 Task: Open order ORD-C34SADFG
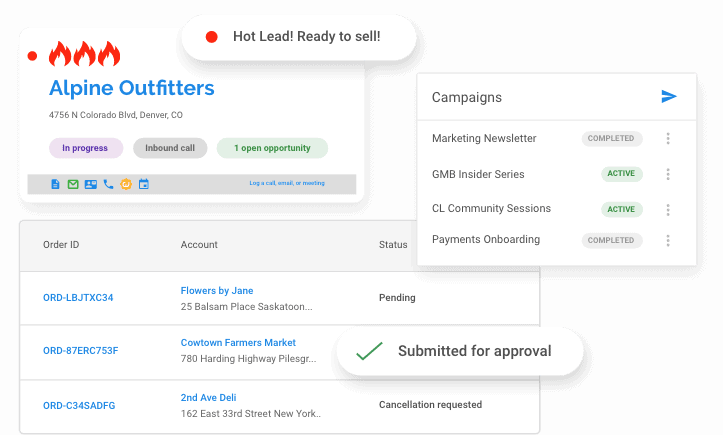(x=79, y=405)
